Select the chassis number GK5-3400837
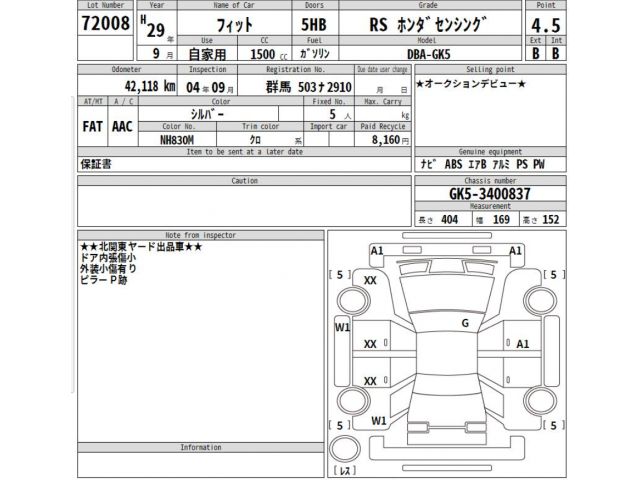The image size is (640, 480). 490,193
